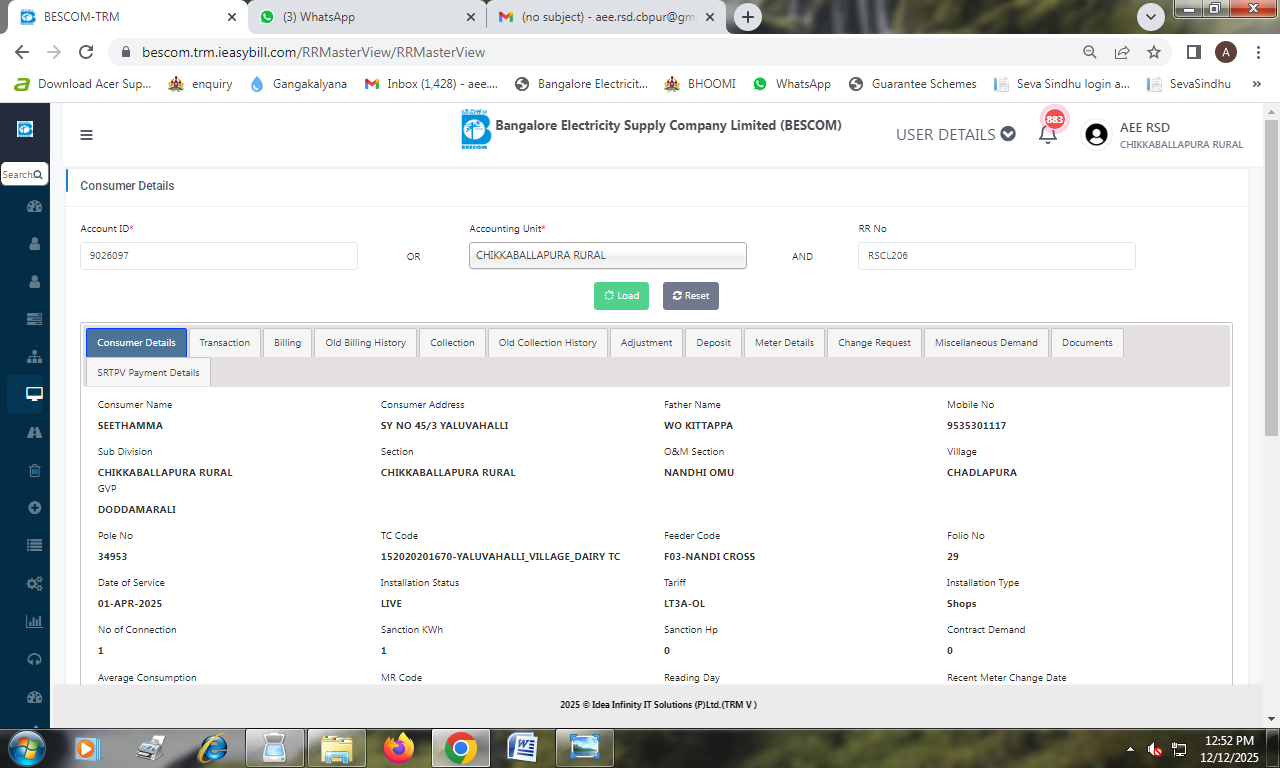This screenshot has height=768, width=1280.
Task: Click the RR No input field
Action: pyautogui.click(x=997, y=256)
